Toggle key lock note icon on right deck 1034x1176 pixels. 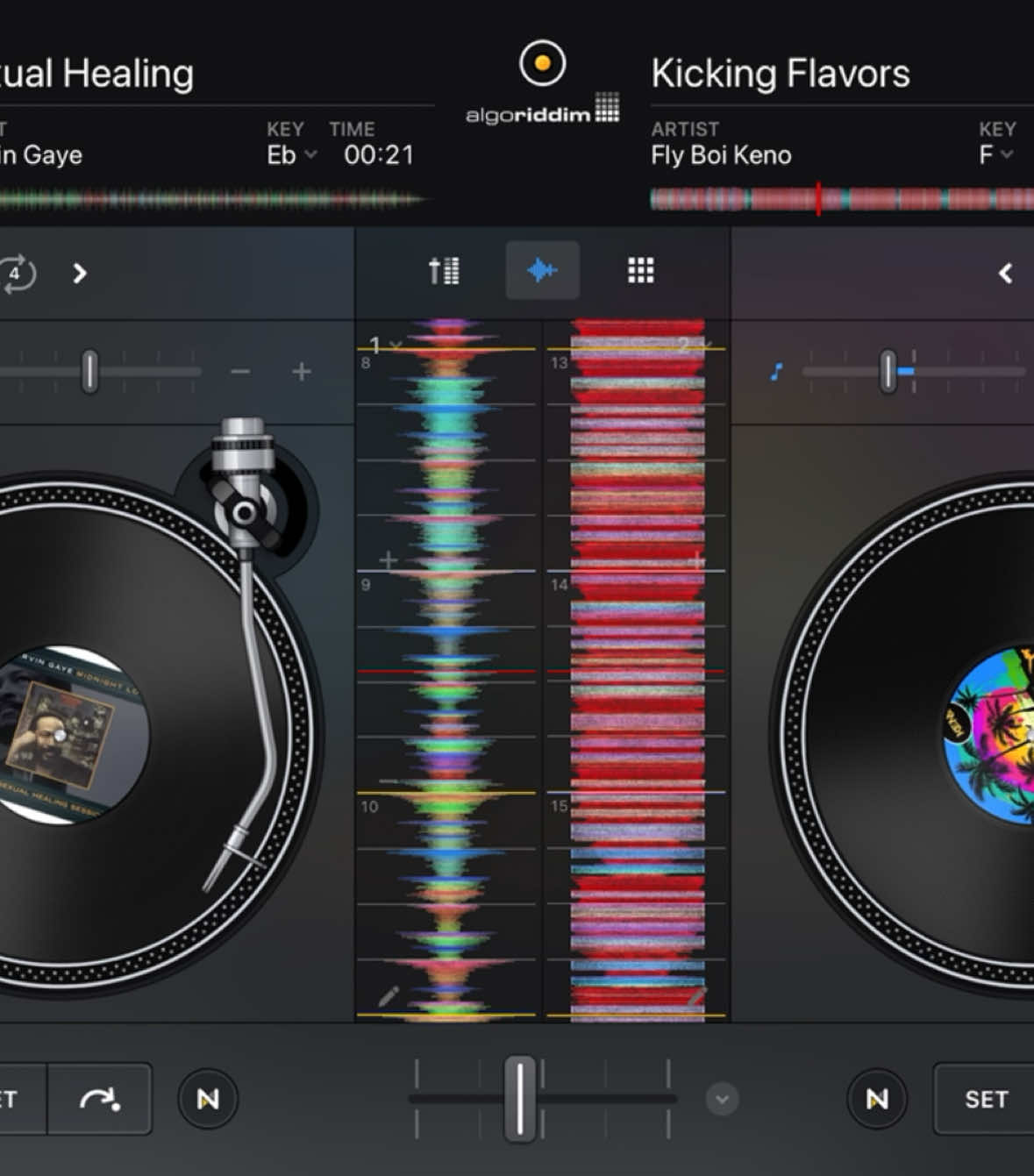775,373
